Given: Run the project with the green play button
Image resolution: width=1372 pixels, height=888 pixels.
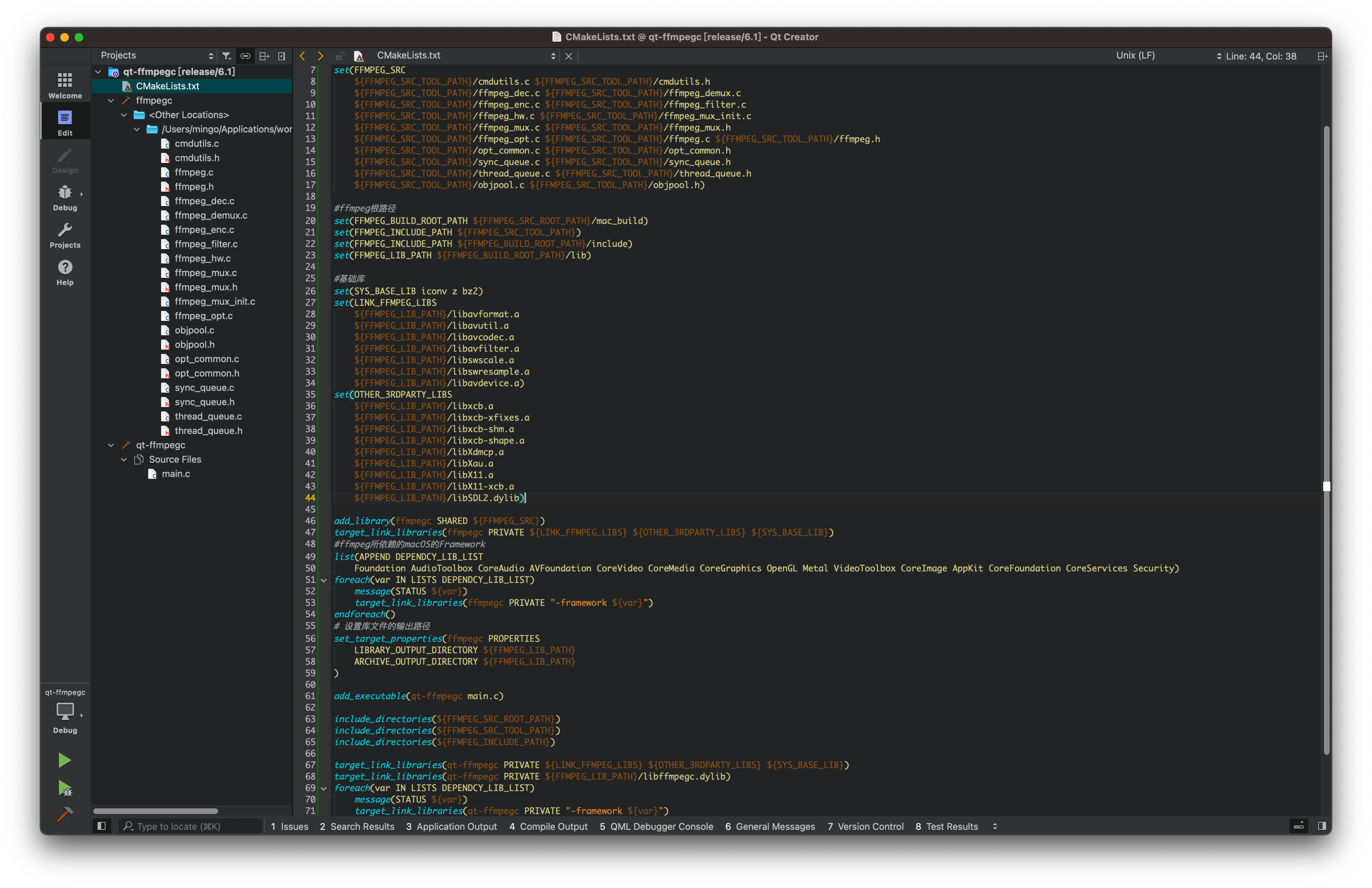Looking at the screenshot, I should point(65,760).
